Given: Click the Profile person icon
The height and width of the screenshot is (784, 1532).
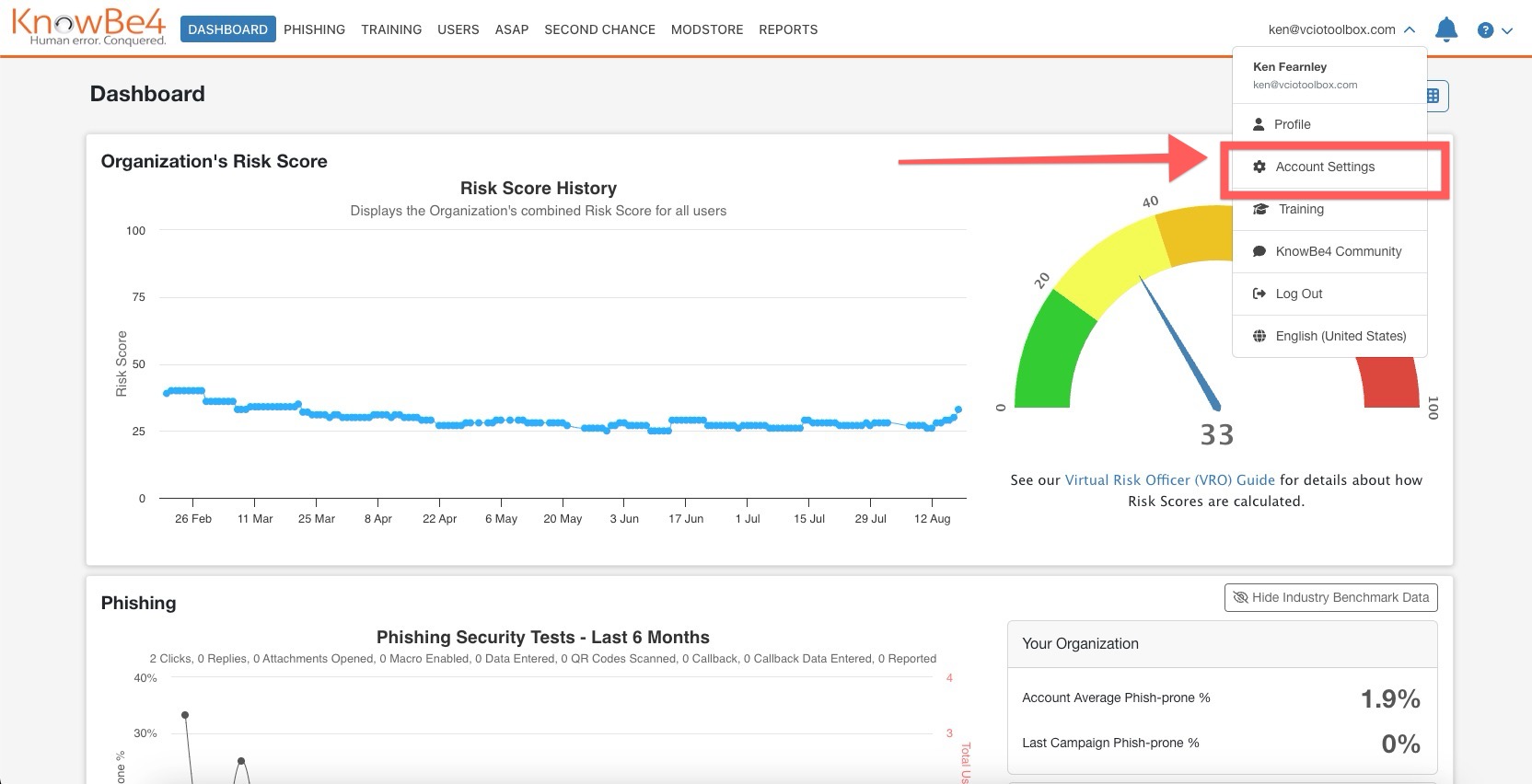Looking at the screenshot, I should point(1259,124).
